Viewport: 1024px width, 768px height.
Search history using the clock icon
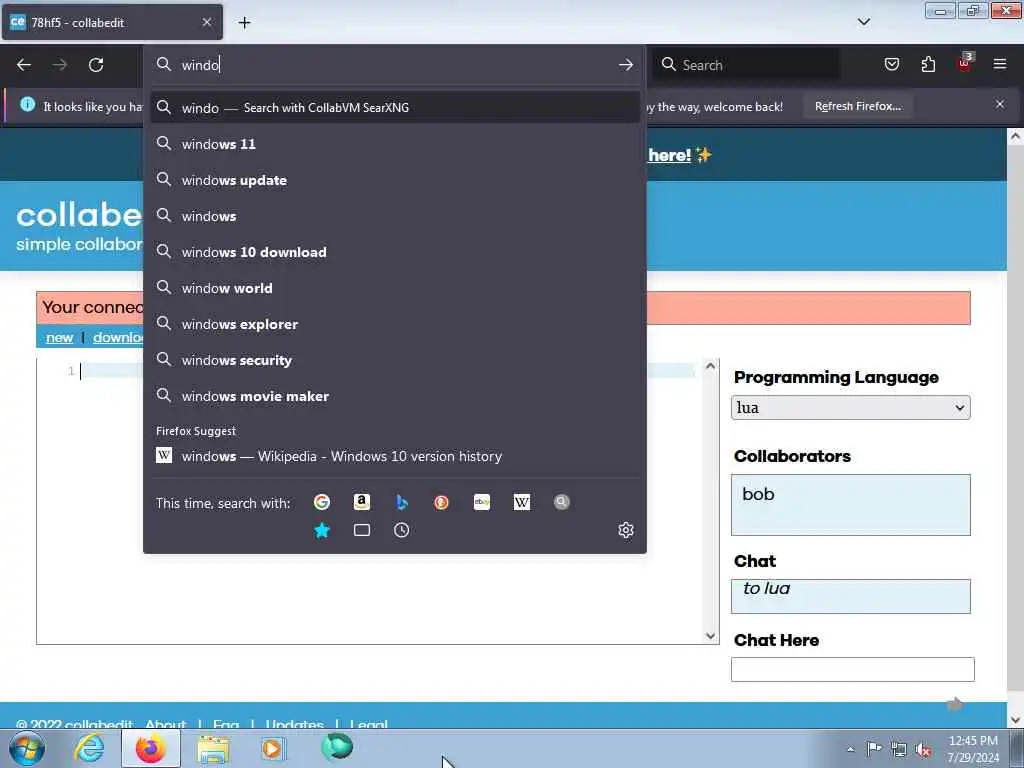click(x=402, y=530)
